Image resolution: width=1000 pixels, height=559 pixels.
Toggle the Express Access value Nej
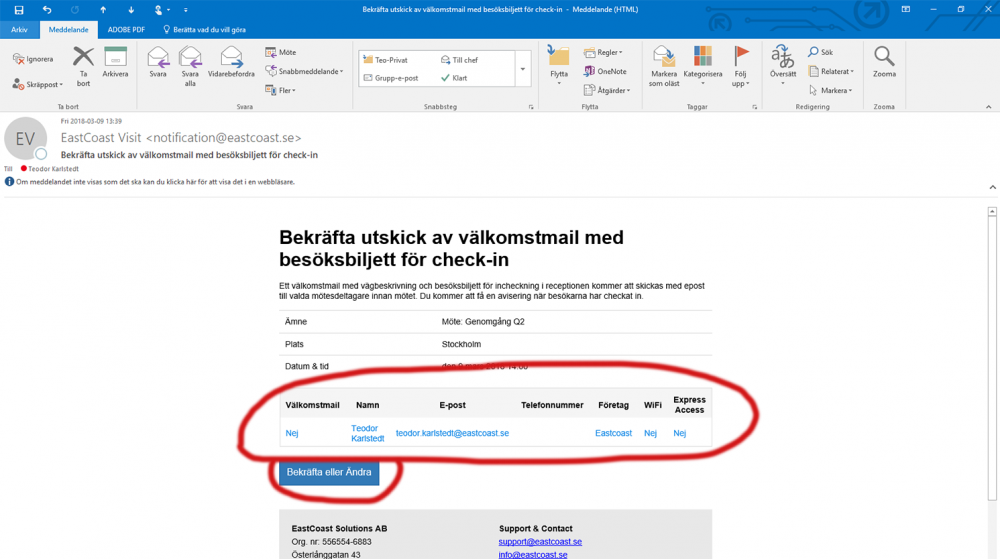[679, 433]
